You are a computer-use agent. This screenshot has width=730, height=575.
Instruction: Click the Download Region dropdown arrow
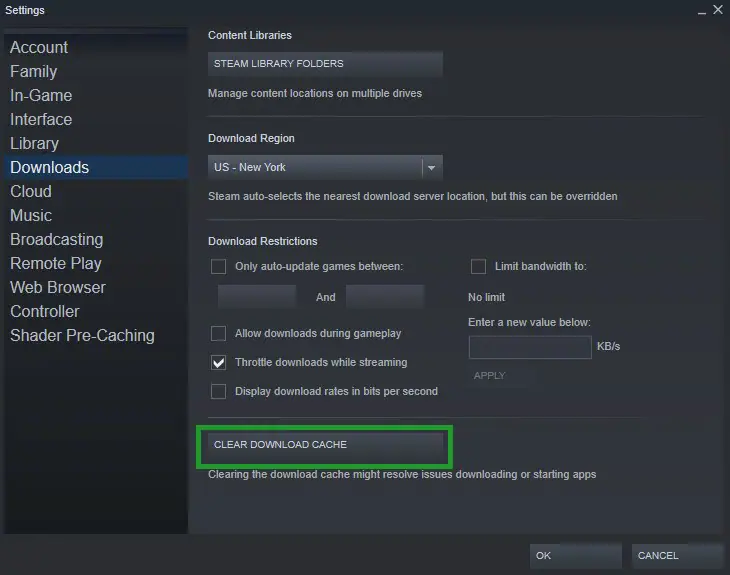tap(432, 168)
